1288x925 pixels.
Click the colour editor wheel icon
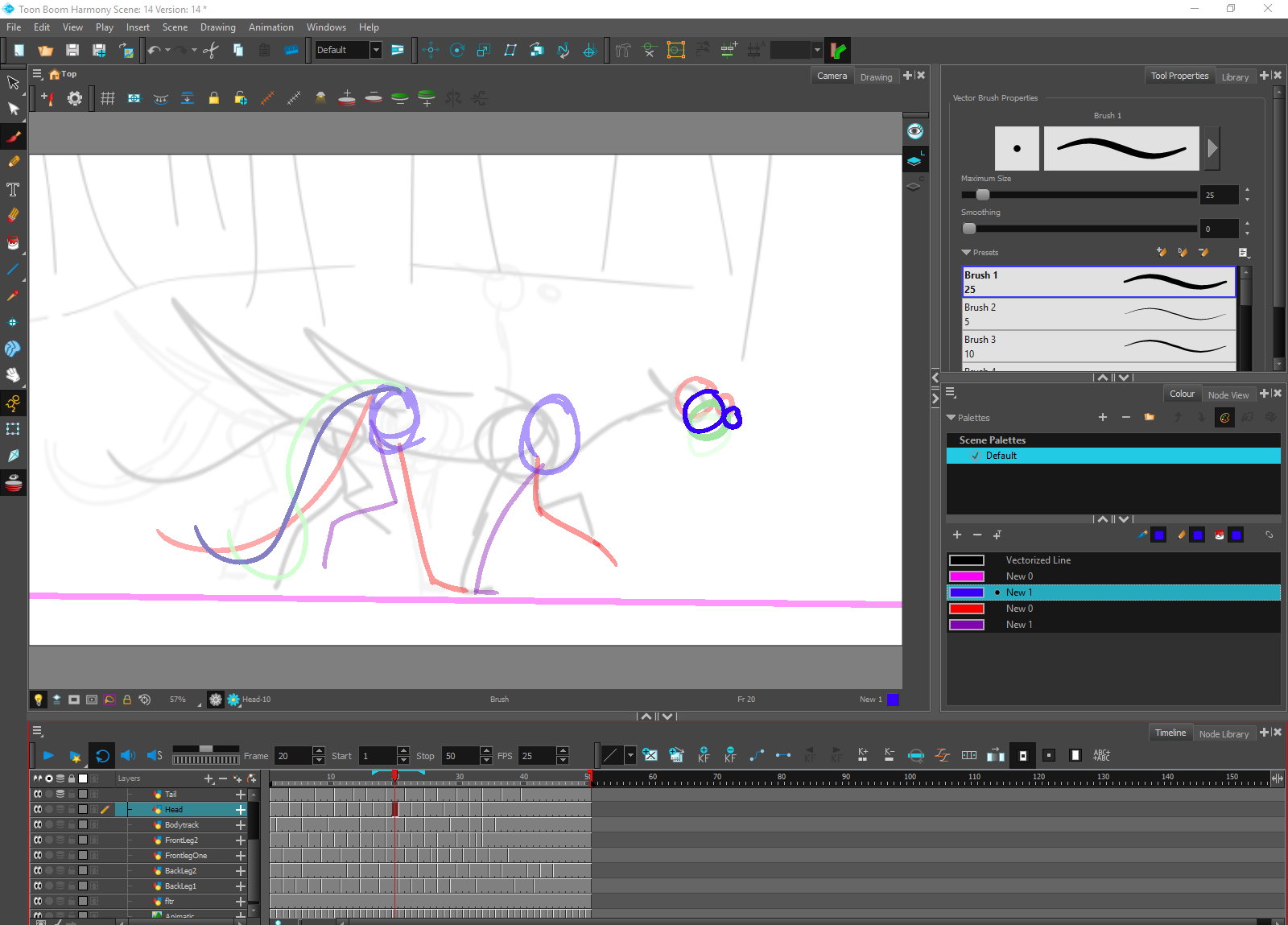(x=1224, y=417)
